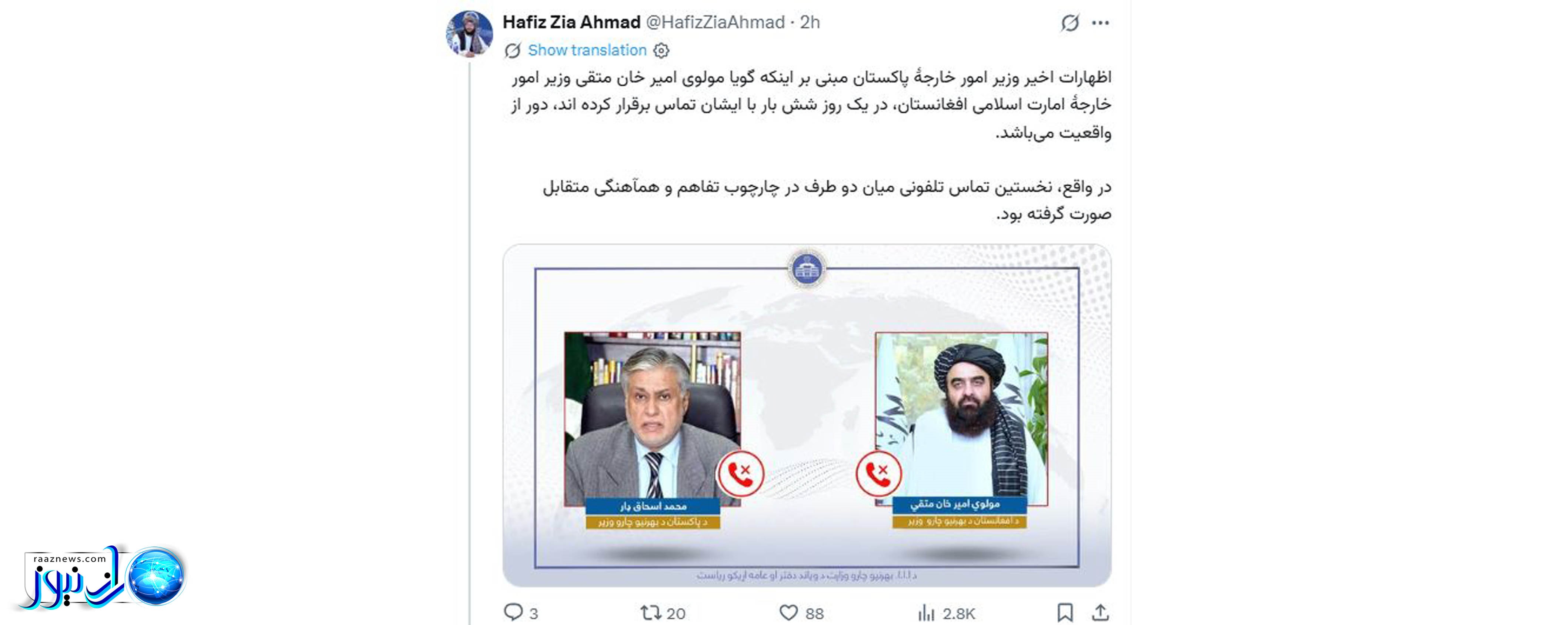1568x625 pixels.
Task: Open the reply comment icon
Action: (513, 612)
